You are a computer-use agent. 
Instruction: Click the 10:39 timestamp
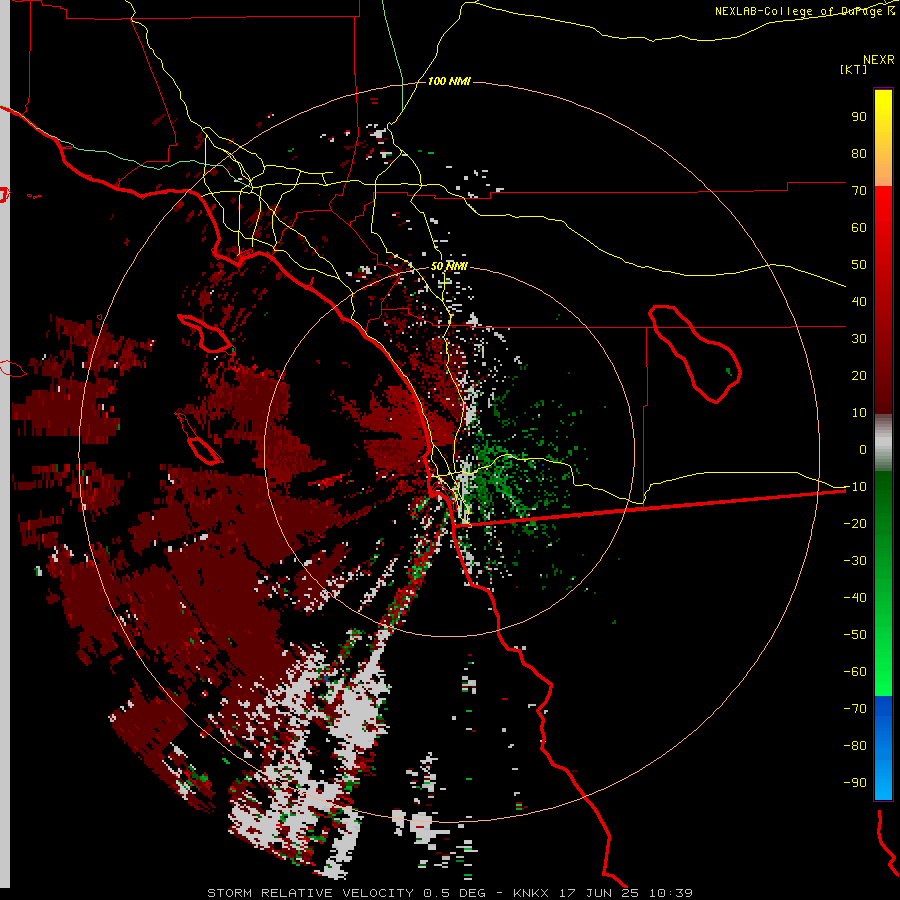pos(670,893)
